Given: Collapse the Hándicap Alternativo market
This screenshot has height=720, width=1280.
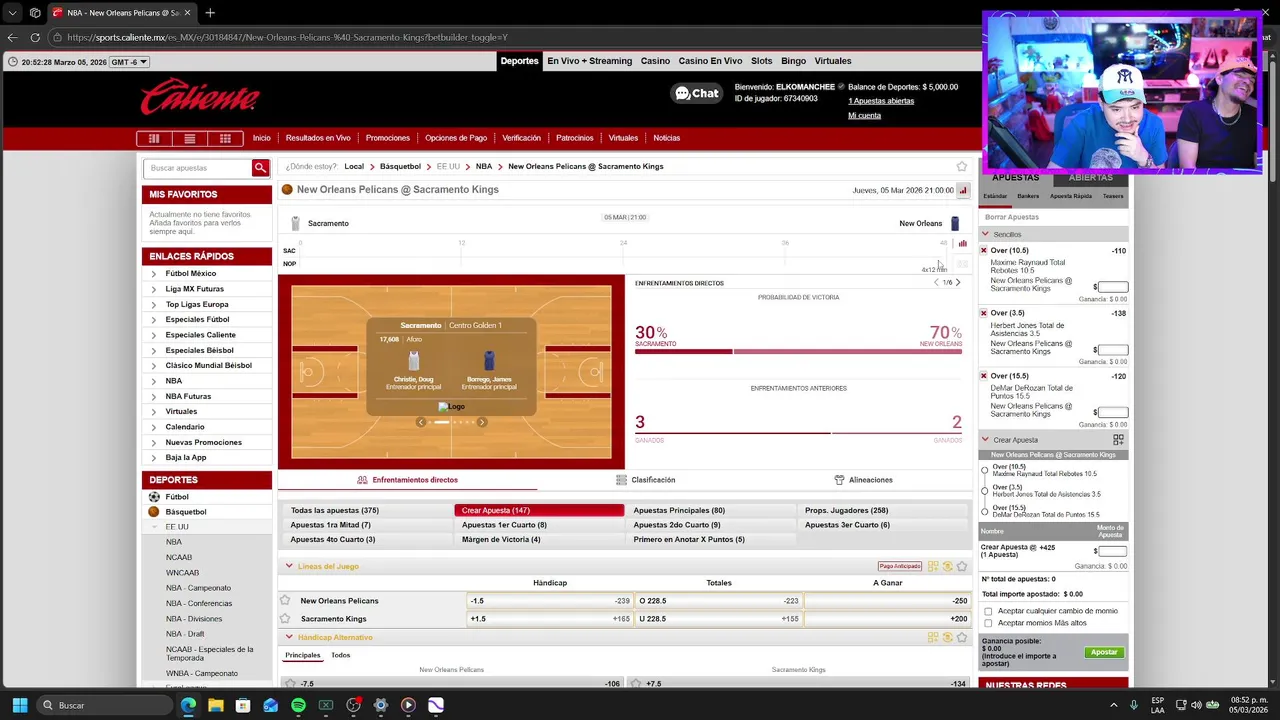Looking at the screenshot, I should (289, 637).
